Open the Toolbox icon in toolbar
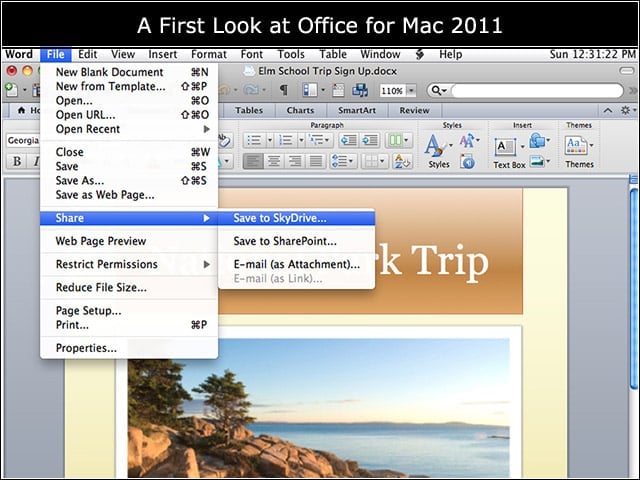 pyautogui.click(x=338, y=90)
